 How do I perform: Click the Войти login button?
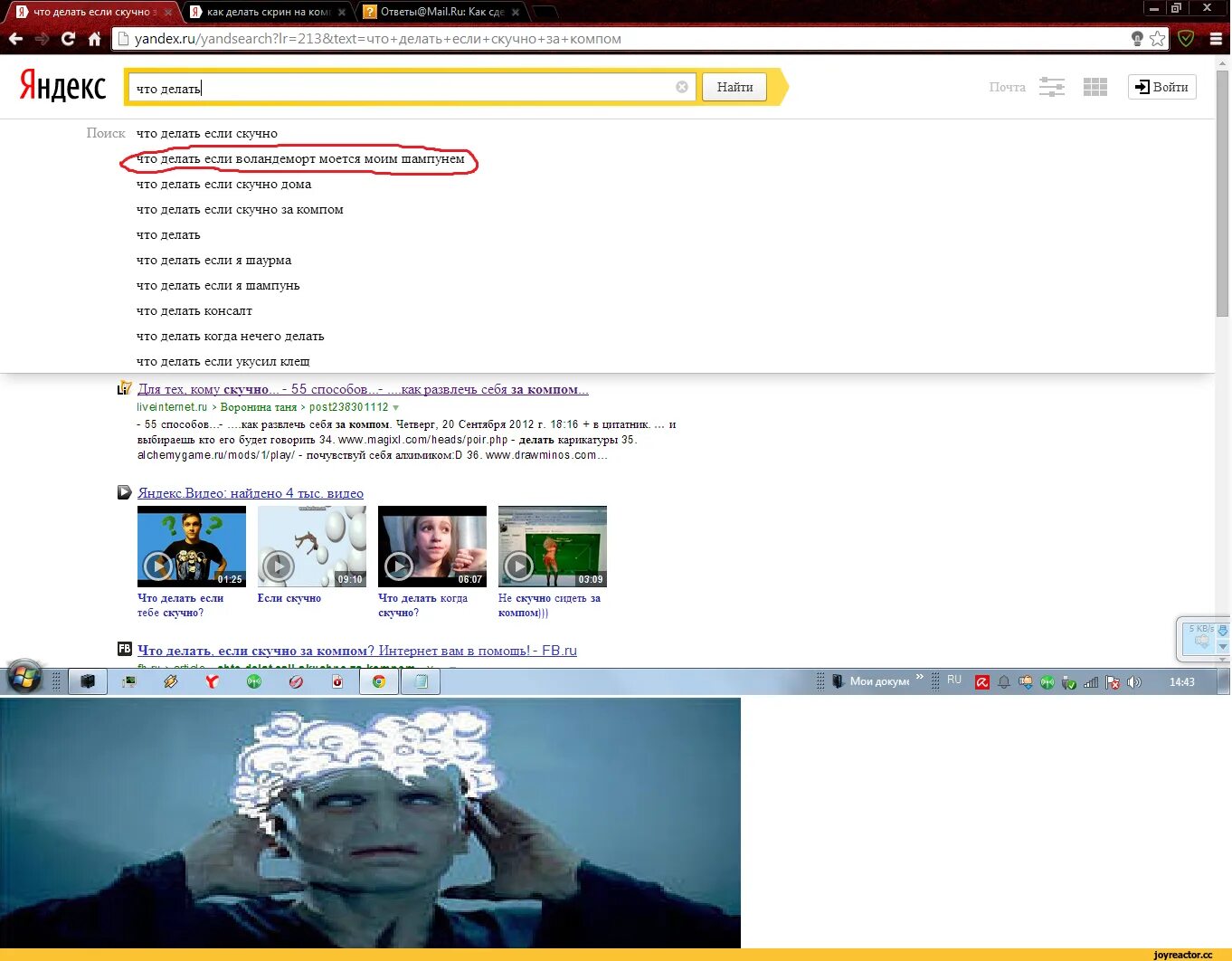(1162, 87)
